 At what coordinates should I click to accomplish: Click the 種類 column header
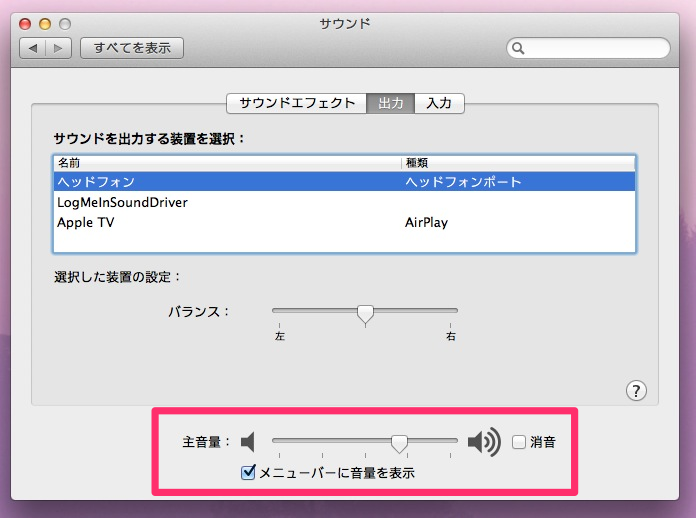(518, 163)
